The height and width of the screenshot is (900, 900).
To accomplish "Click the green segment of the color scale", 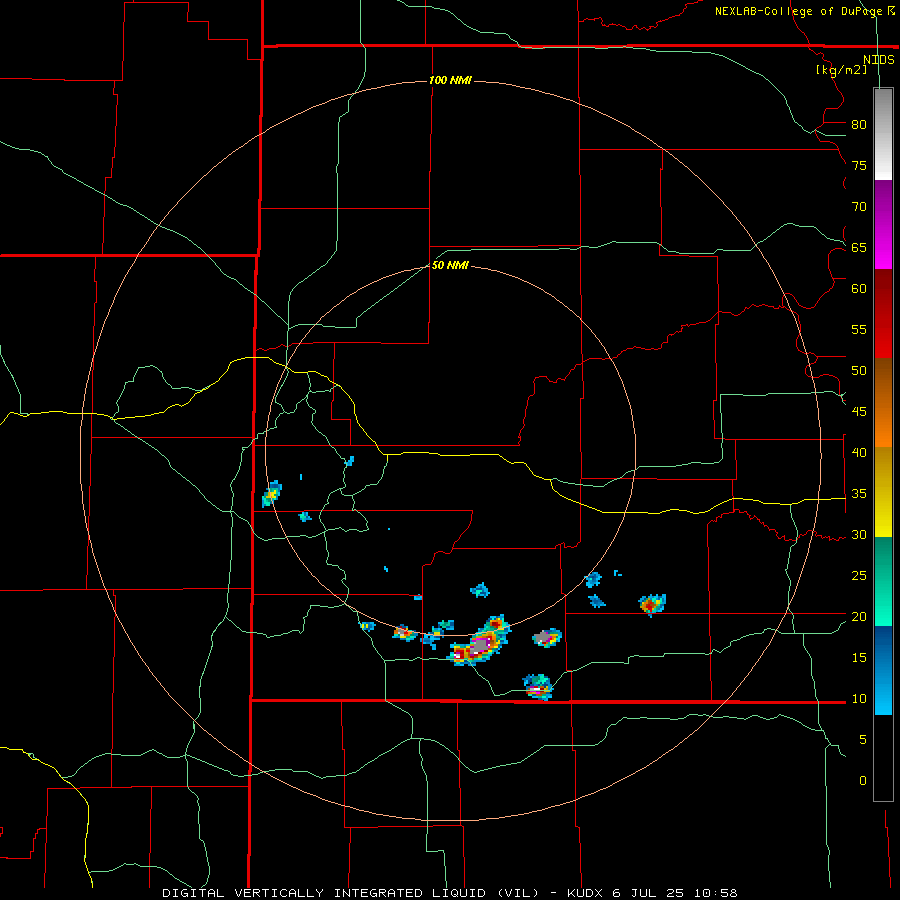I will pyautogui.click(x=883, y=581).
